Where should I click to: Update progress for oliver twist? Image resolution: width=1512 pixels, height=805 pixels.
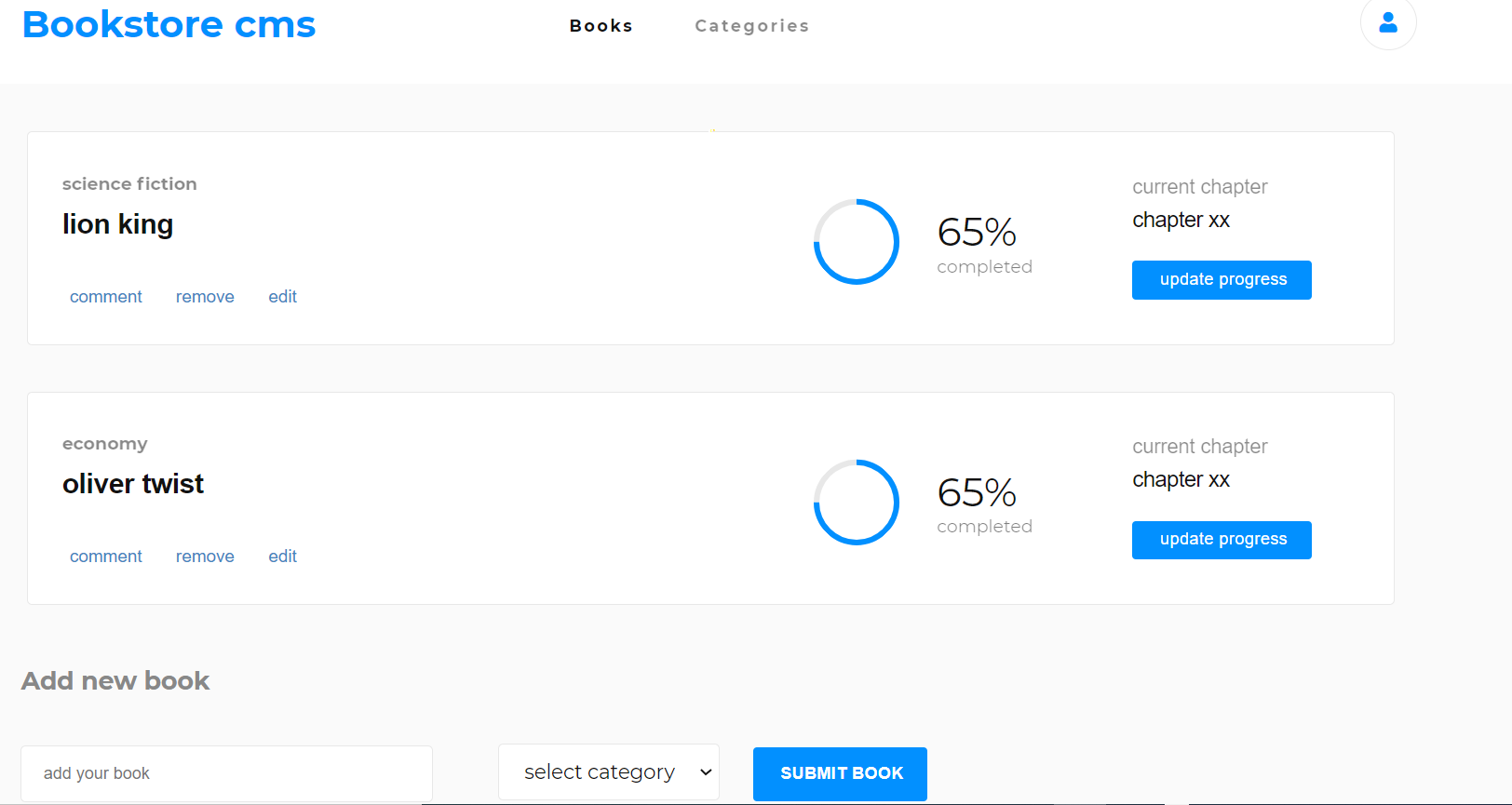pyautogui.click(x=1222, y=540)
